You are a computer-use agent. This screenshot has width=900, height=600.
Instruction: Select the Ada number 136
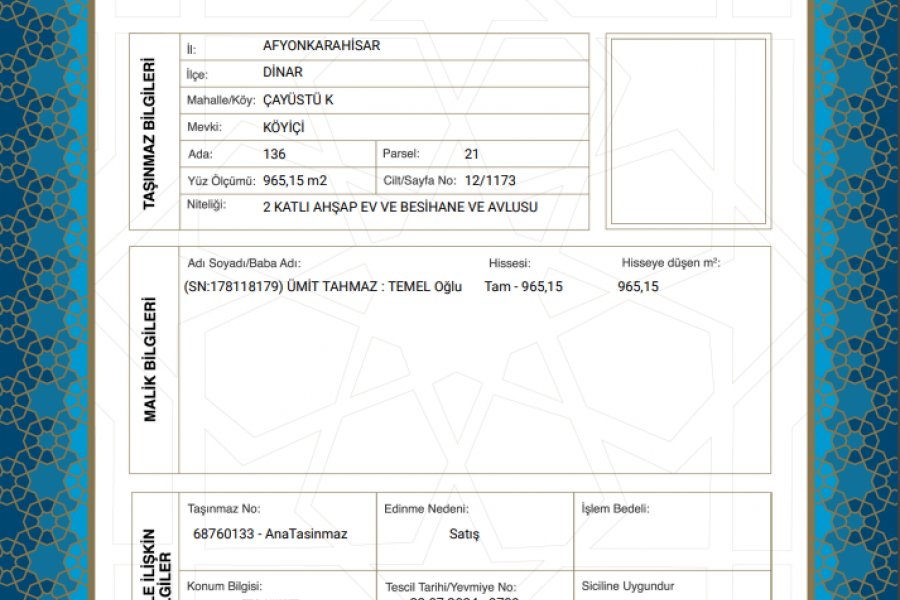(x=274, y=154)
